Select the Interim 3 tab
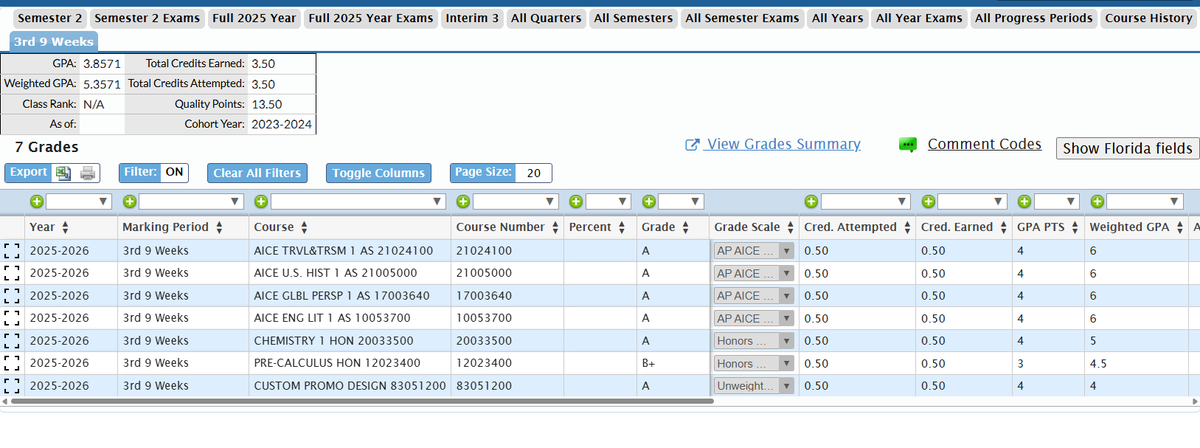 [472, 18]
